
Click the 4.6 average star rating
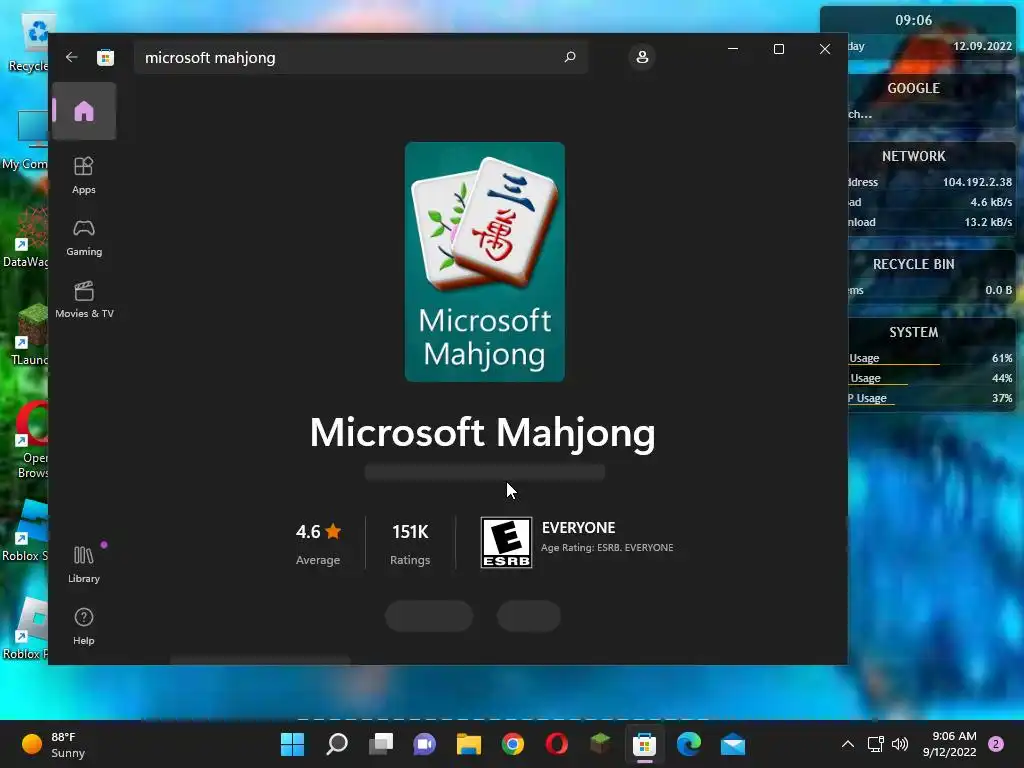tap(318, 543)
